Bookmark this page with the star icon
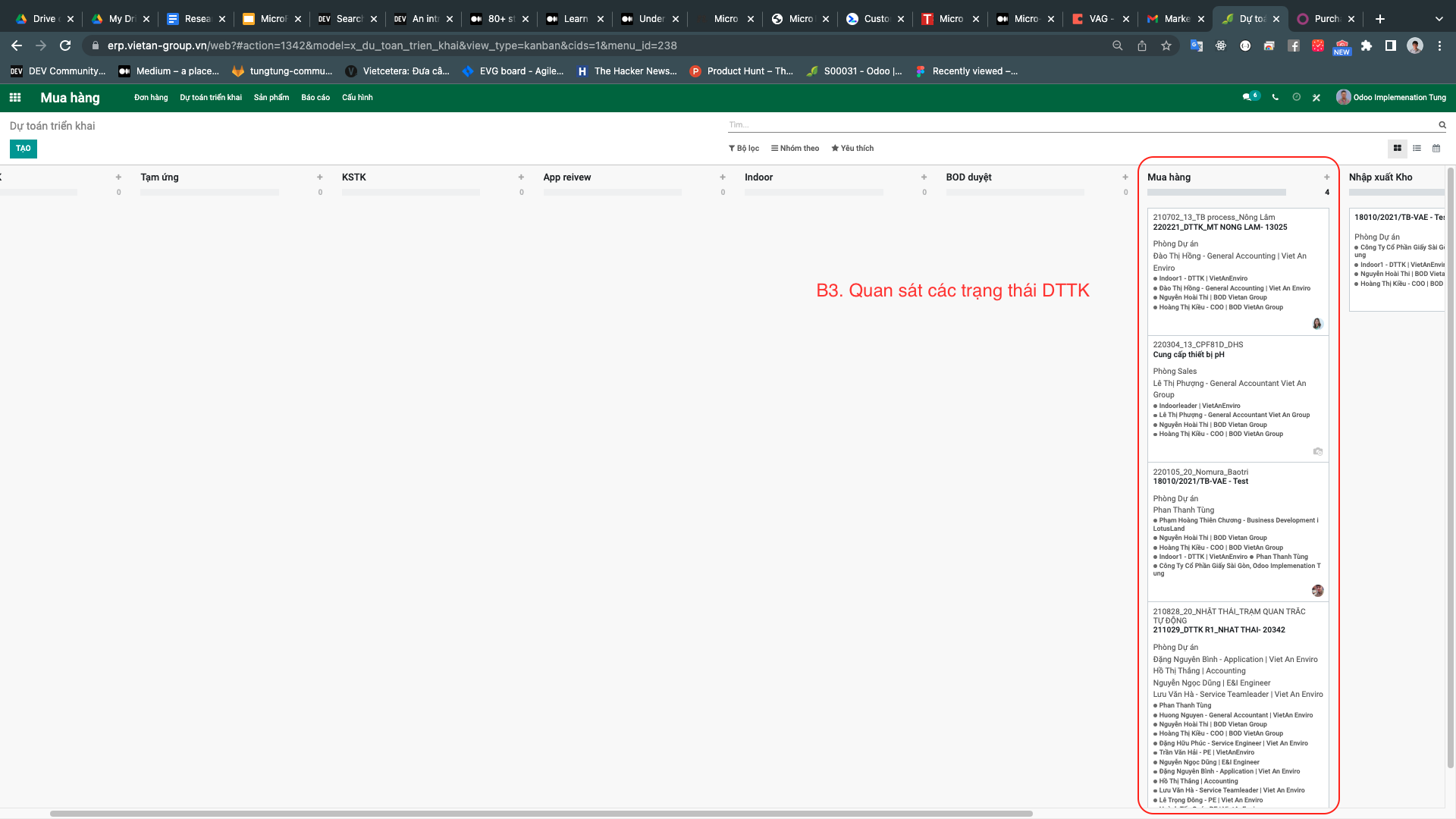 click(1166, 45)
